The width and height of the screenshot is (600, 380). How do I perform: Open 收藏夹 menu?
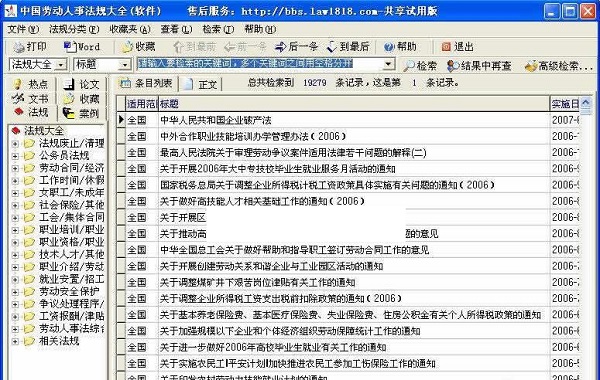click(130, 29)
